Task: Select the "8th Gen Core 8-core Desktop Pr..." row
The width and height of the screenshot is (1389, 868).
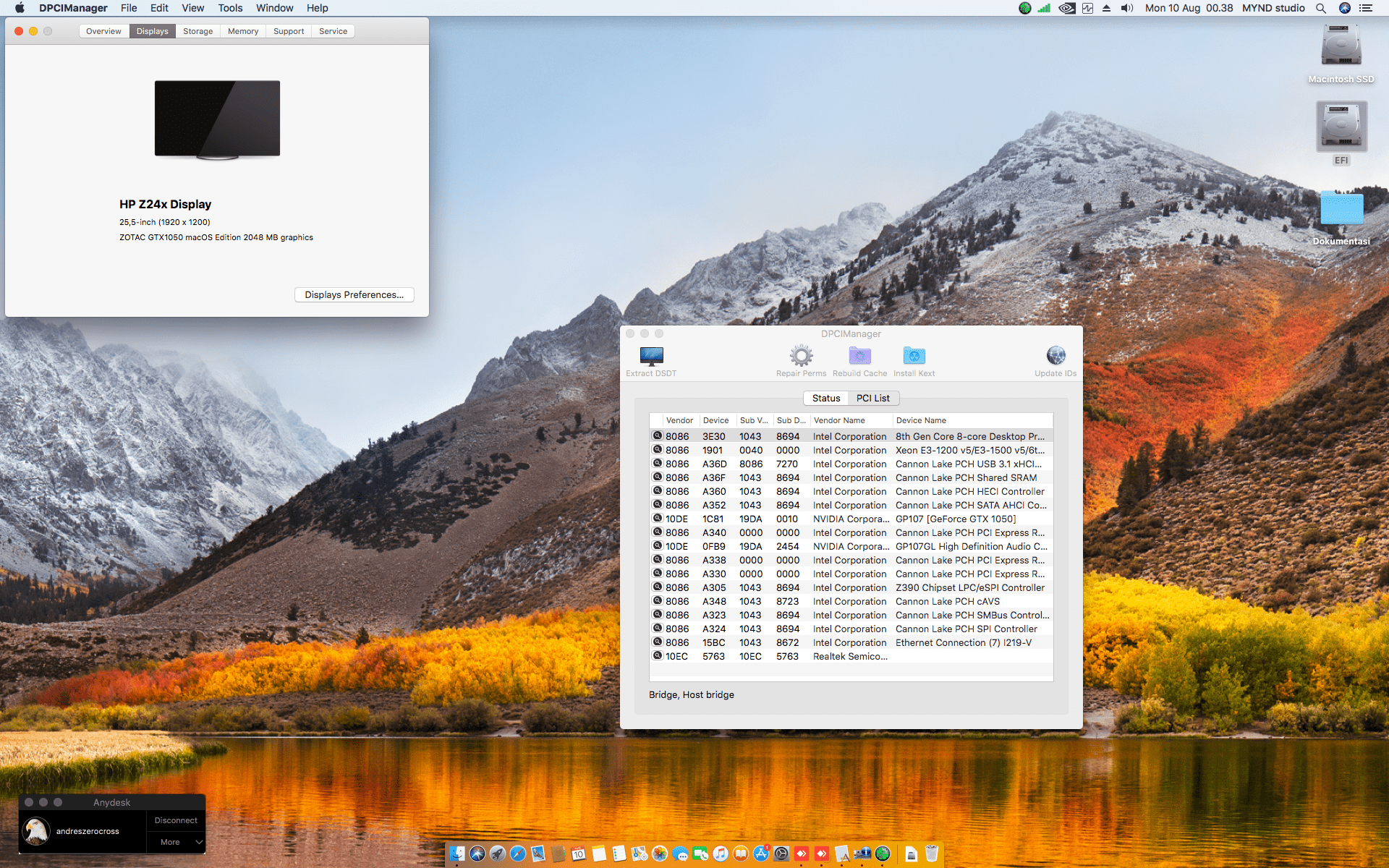Action: point(851,436)
